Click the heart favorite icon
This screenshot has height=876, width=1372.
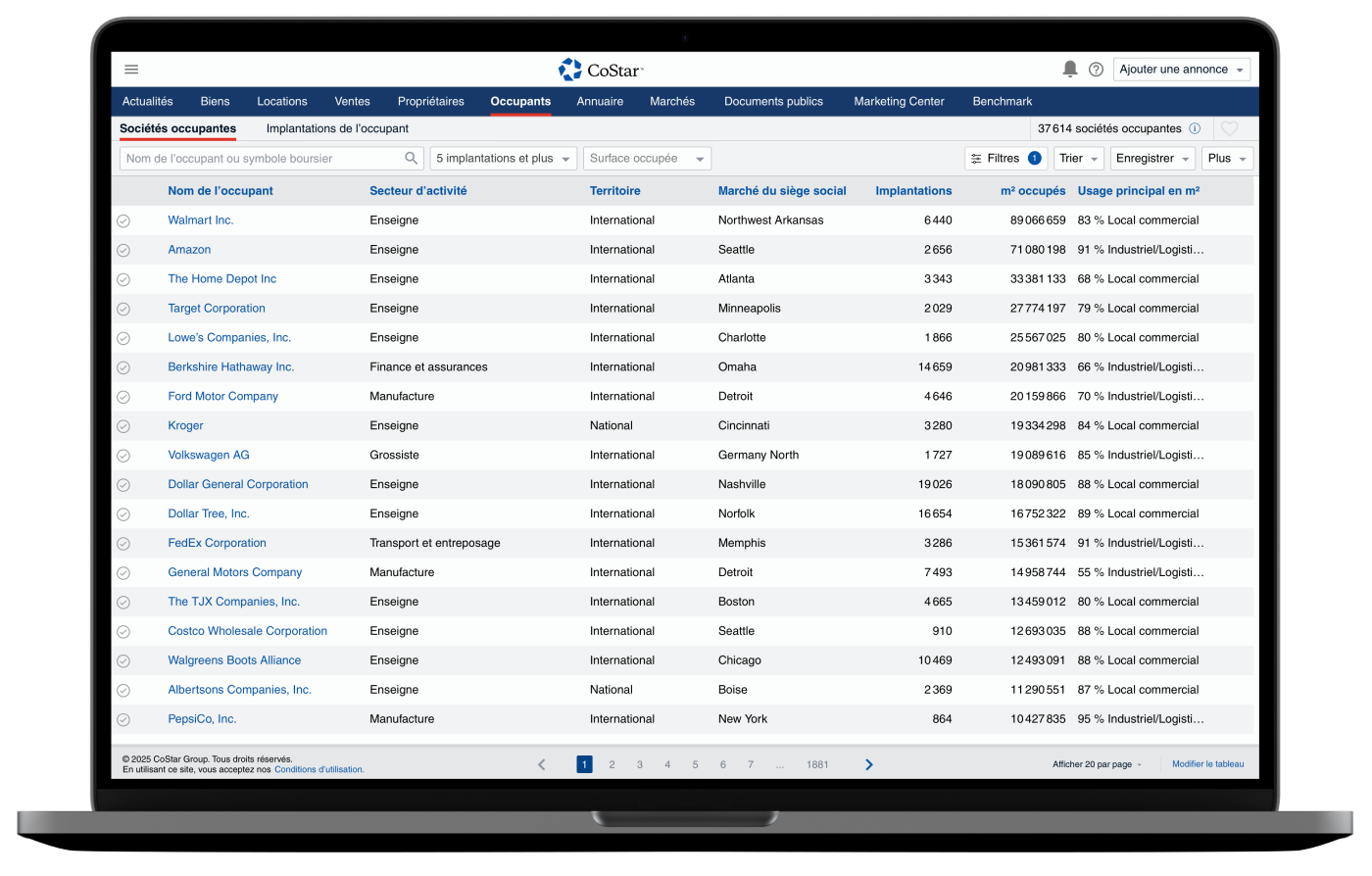1229,128
